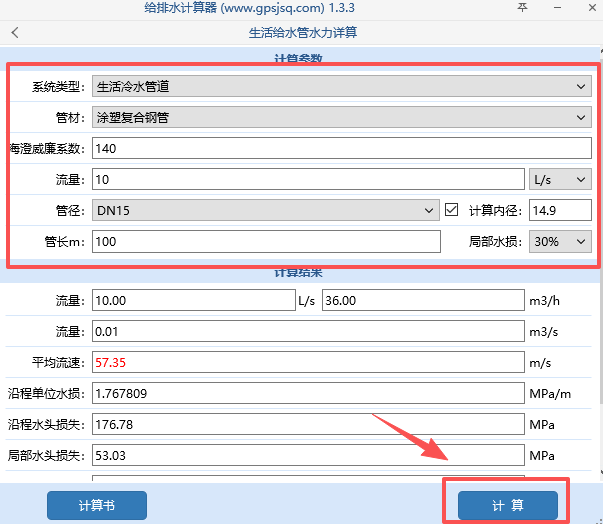Select the 管径 DN15 dropdown
This screenshot has width=603, height=524.
click(265, 210)
